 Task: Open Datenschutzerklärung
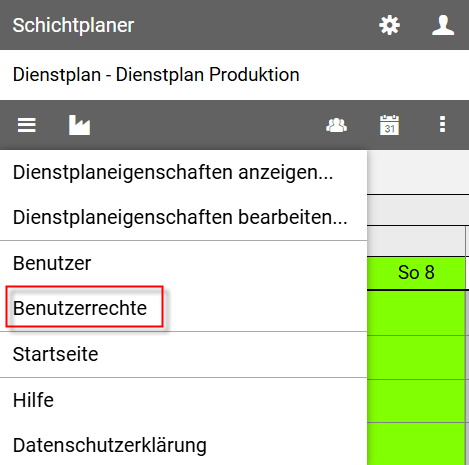(x=183, y=445)
